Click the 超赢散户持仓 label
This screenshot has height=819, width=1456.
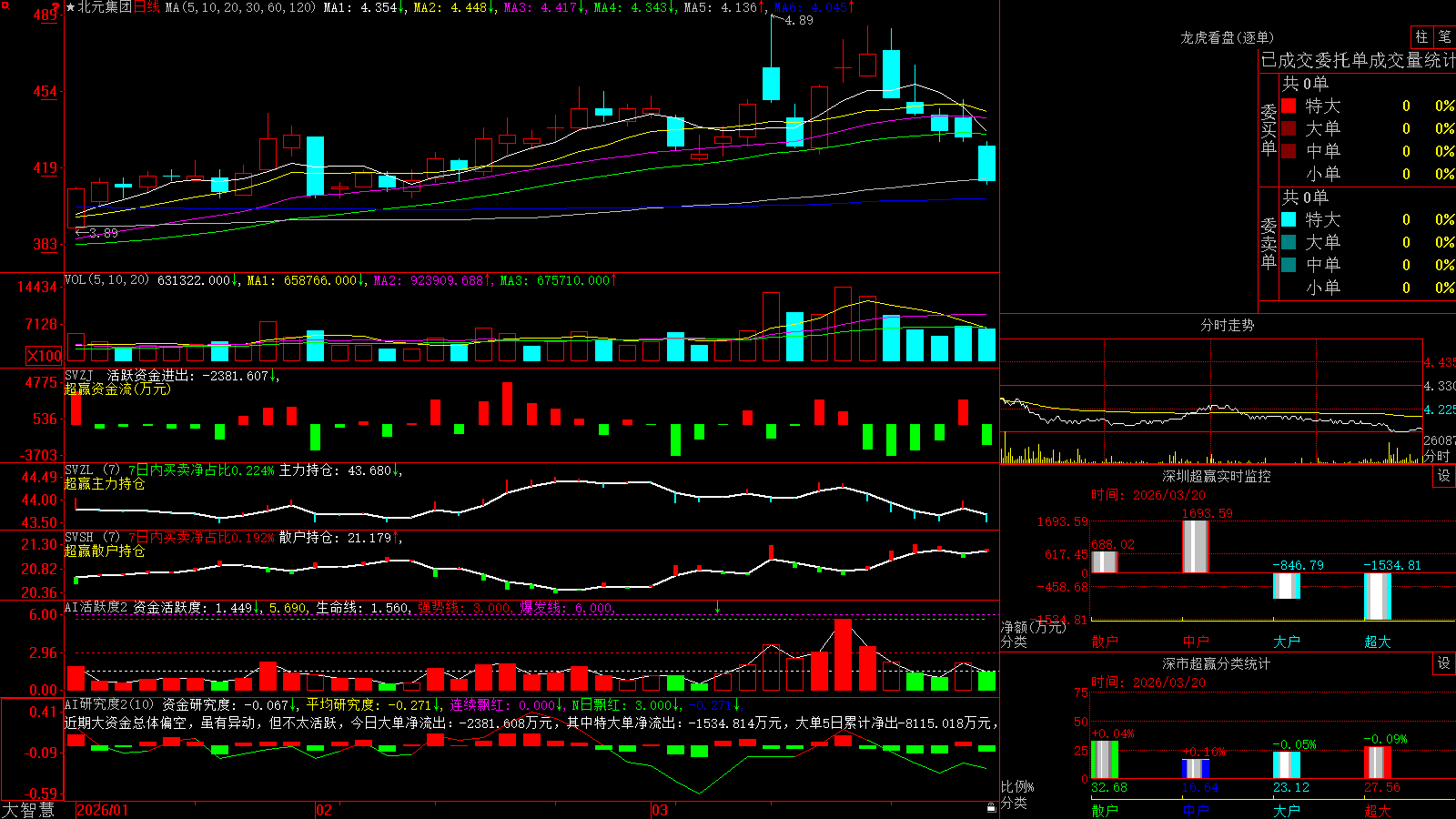tap(105, 551)
